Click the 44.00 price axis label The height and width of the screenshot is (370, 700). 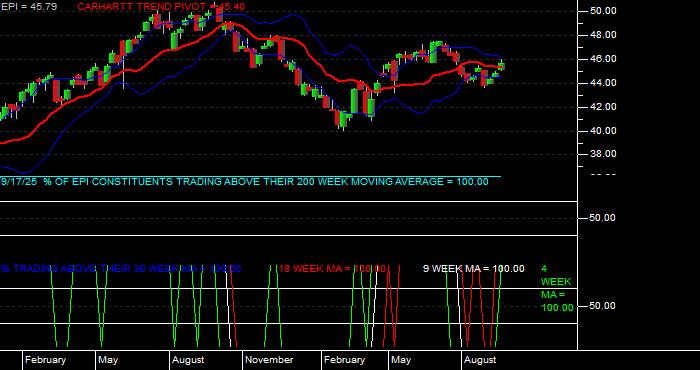click(603, 83)
